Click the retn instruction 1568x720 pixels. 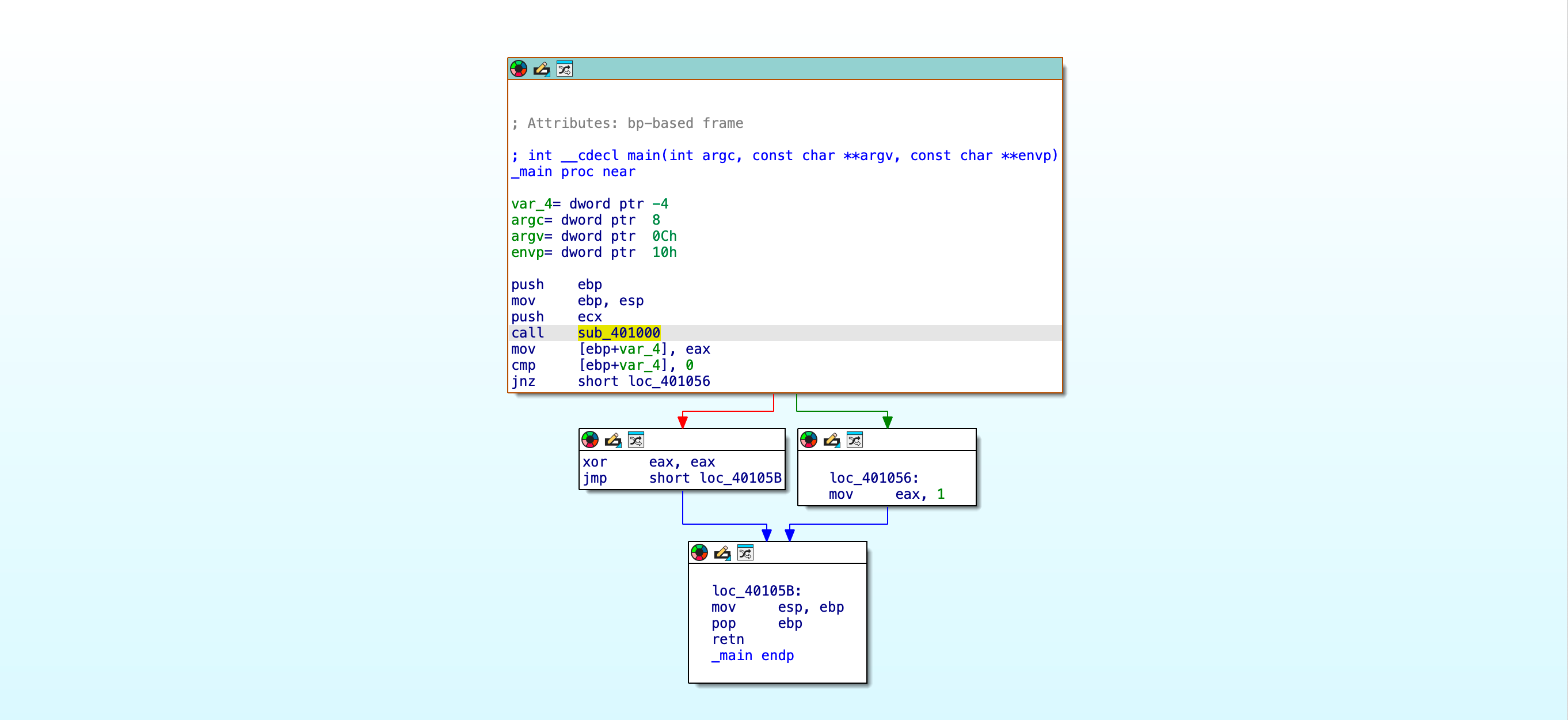click(728, 639)
